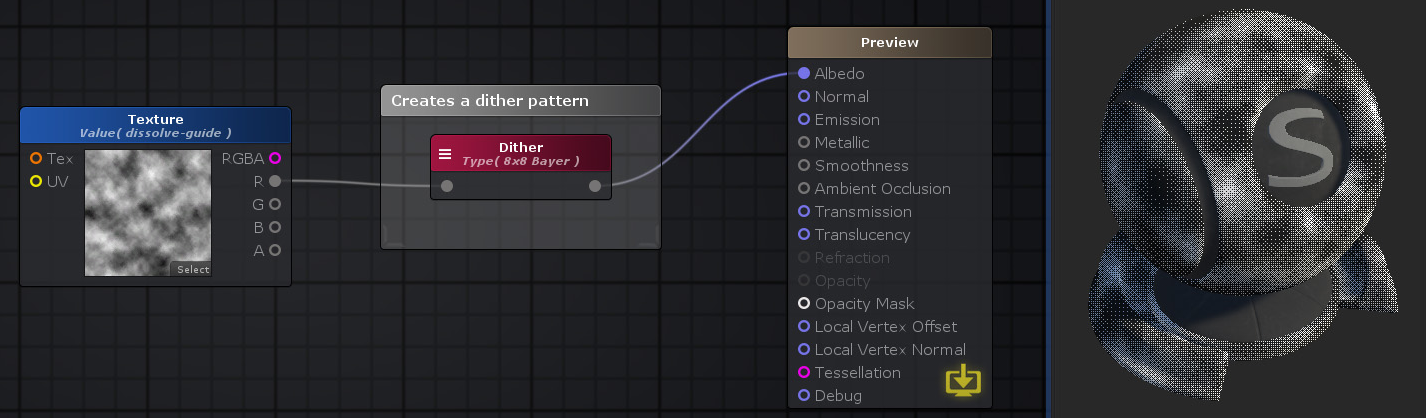Image resolution: width=1426 pixels, height=418 pixels.
Task: Click the Albedo input port
Action: pos(804,73)
